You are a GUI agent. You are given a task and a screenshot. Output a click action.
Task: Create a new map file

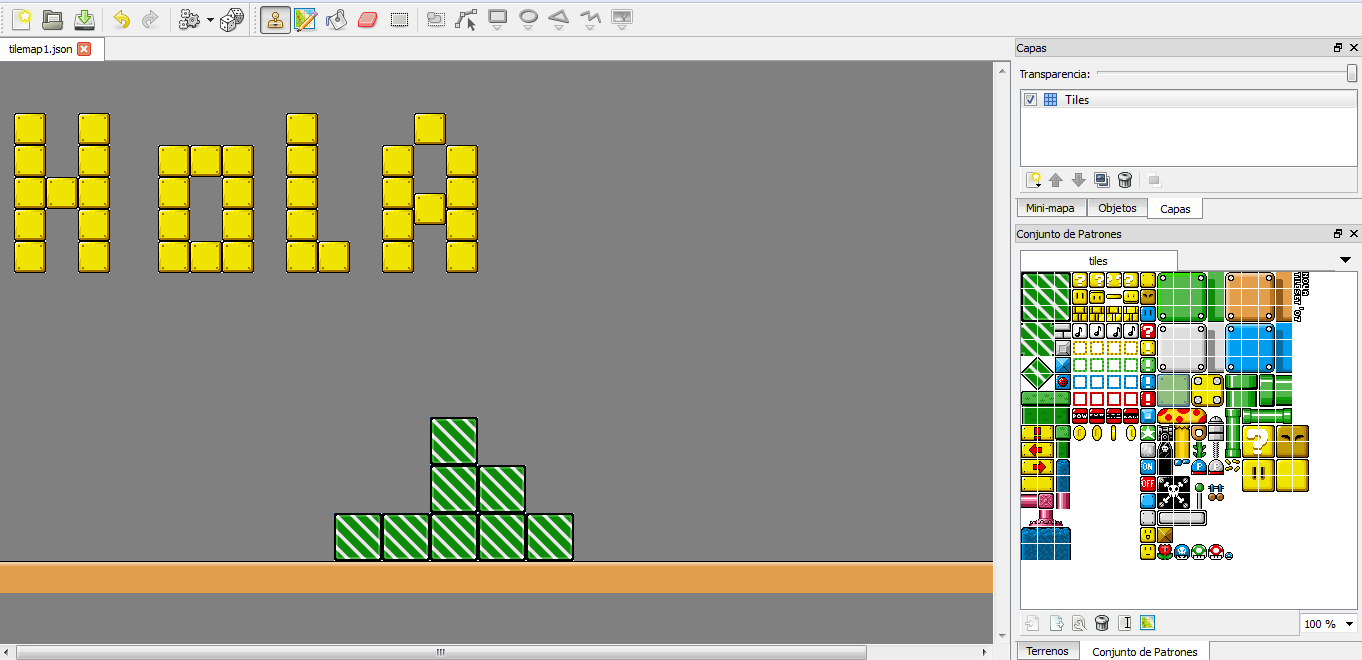(x=21, y=19)
